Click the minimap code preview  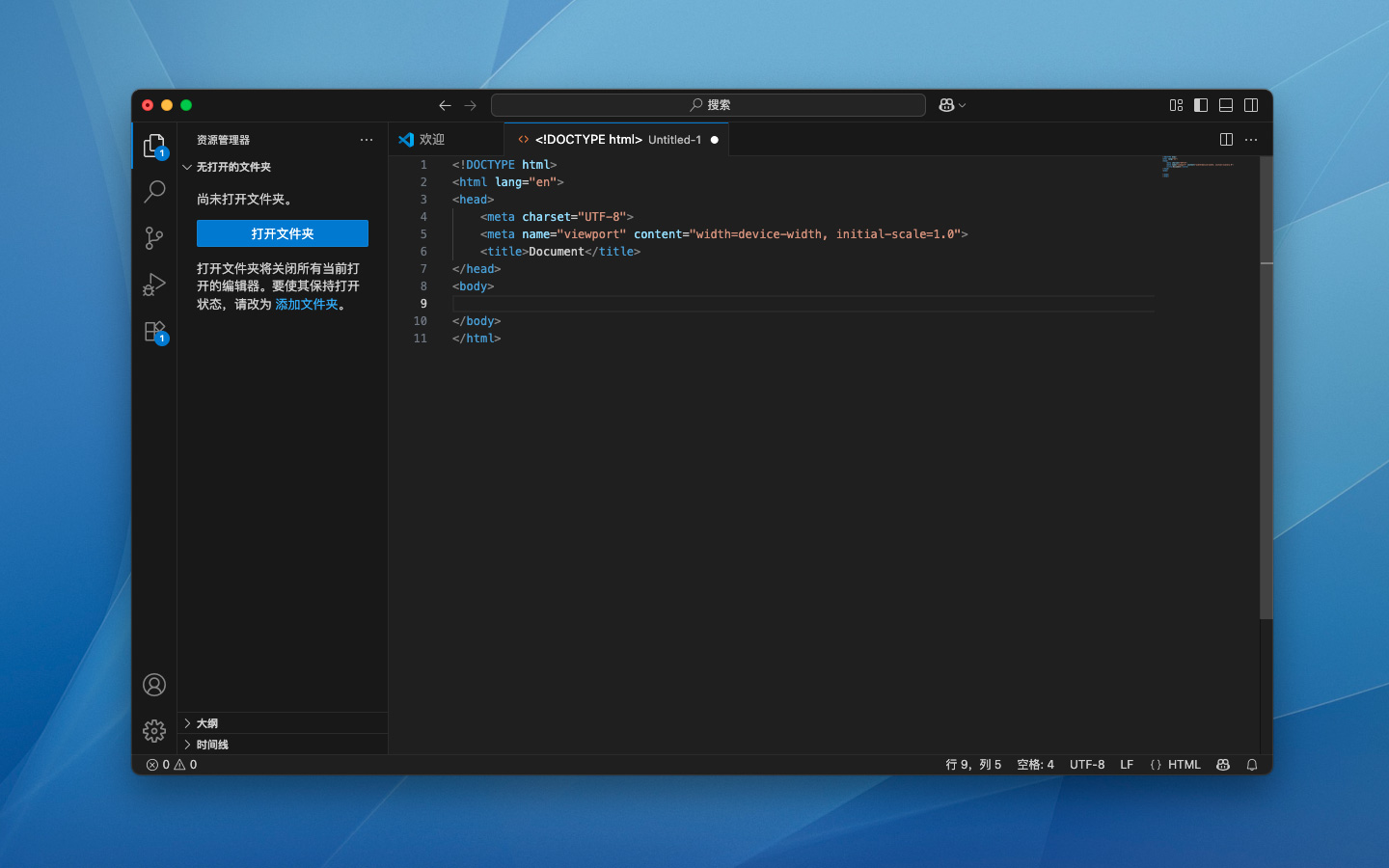[1198, 166]
